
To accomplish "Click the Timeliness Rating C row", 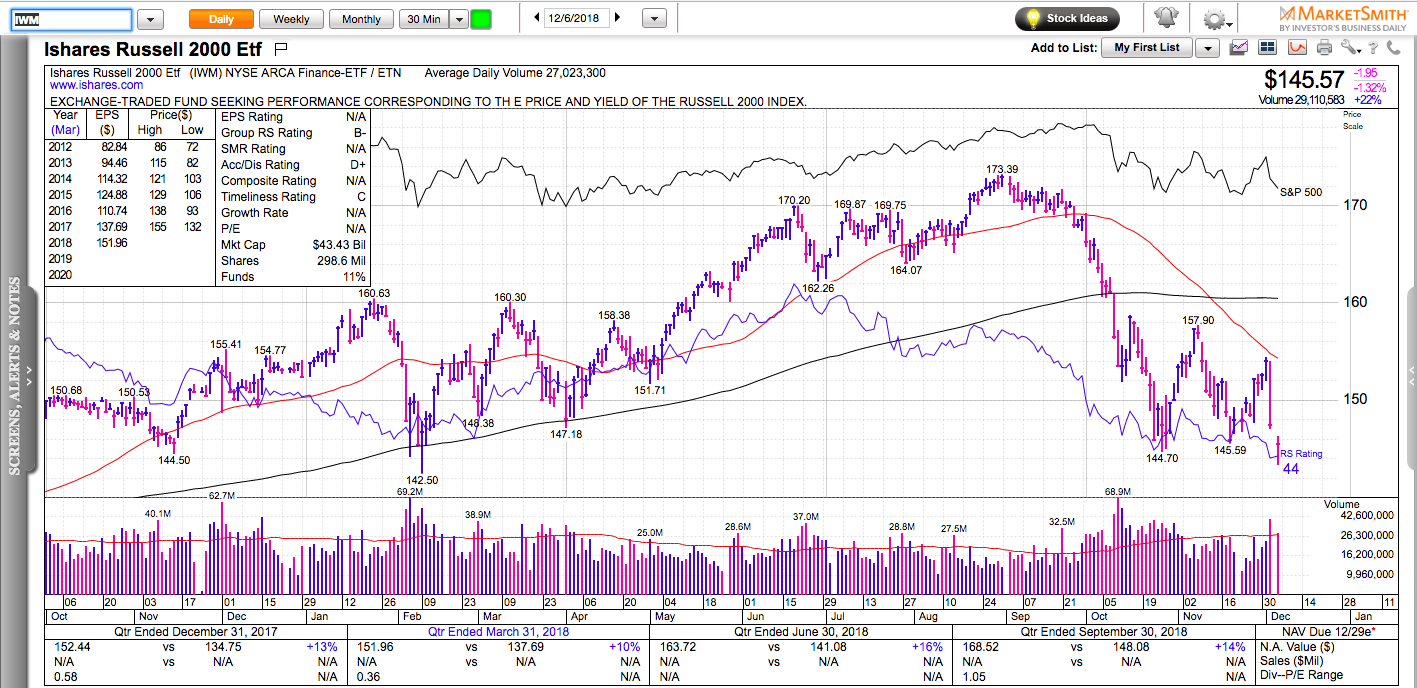I will [294, 197].
